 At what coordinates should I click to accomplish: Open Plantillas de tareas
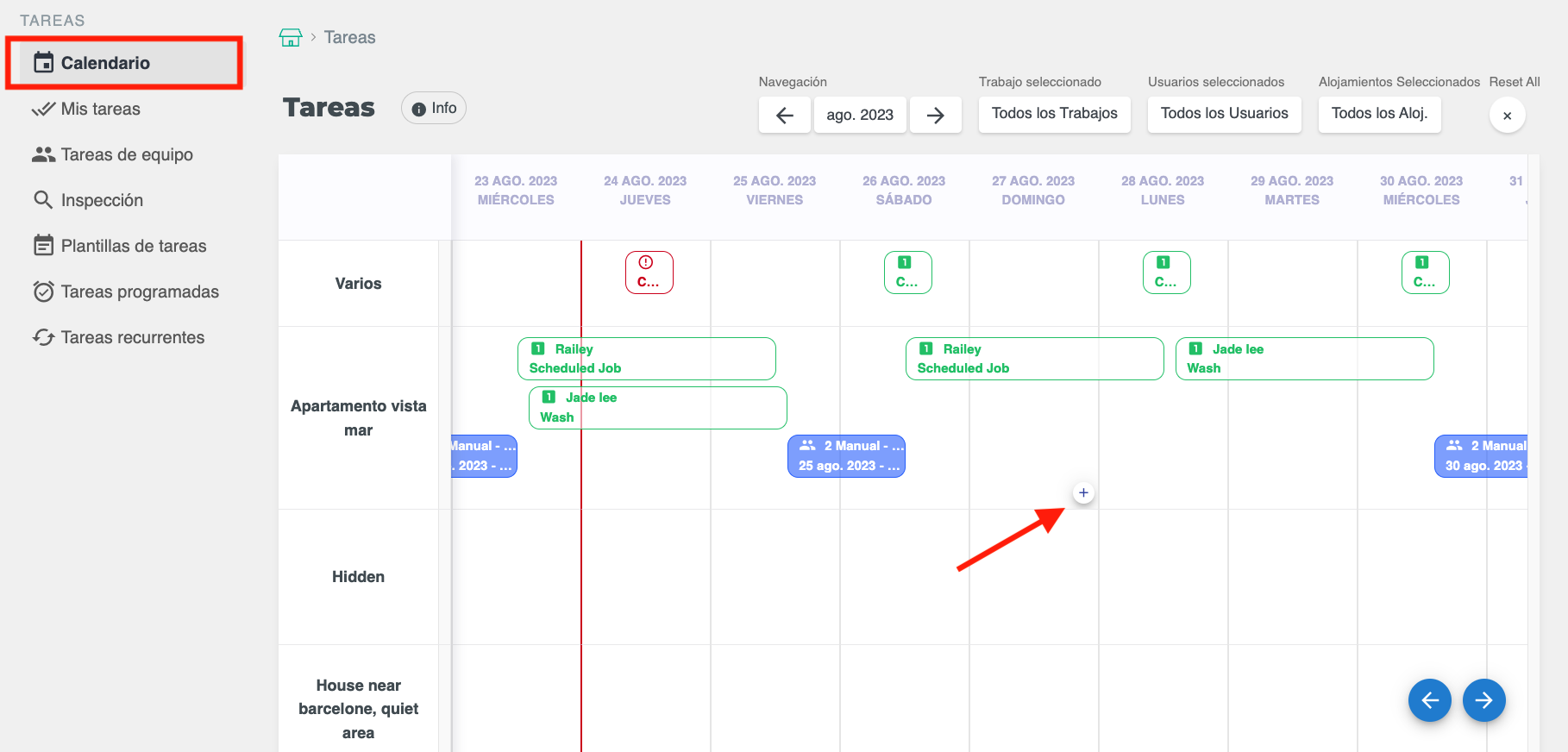(x=133, y=246)
